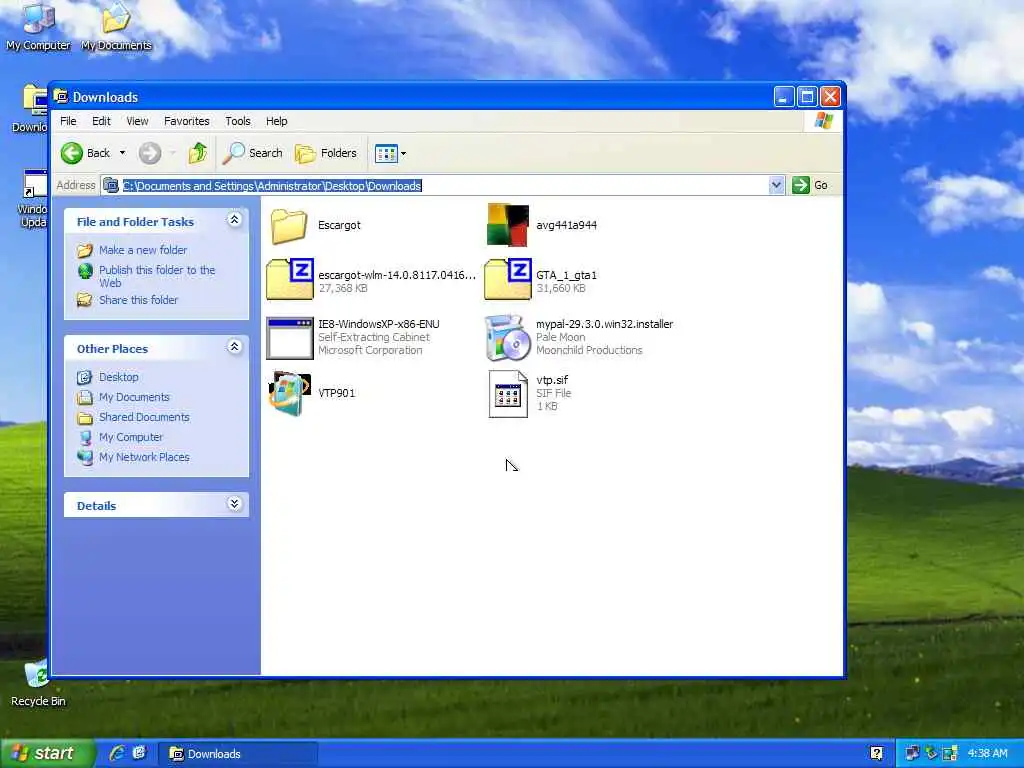Click Publish this folder to the Web
1024x768 pixels.
pos(157,276)
